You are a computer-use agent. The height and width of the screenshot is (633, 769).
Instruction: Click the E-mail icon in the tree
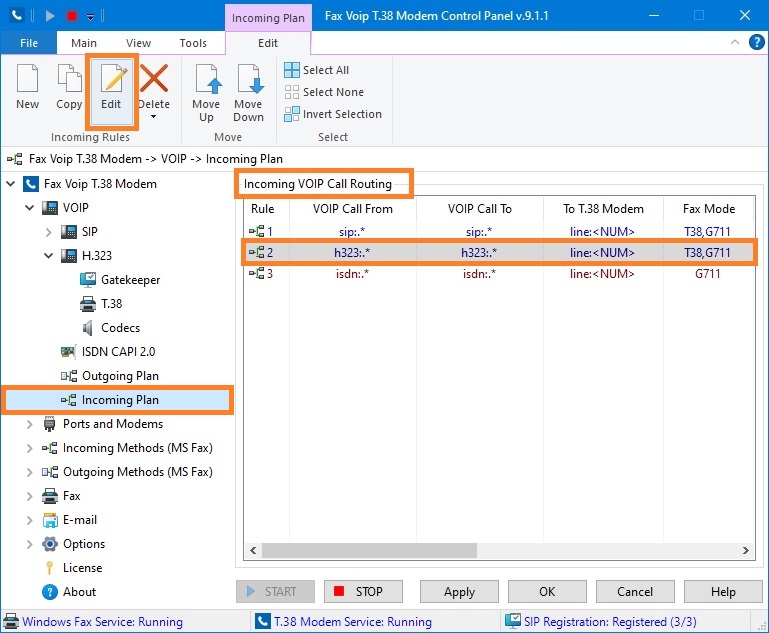pyautogui.click(x=50, y=520)
